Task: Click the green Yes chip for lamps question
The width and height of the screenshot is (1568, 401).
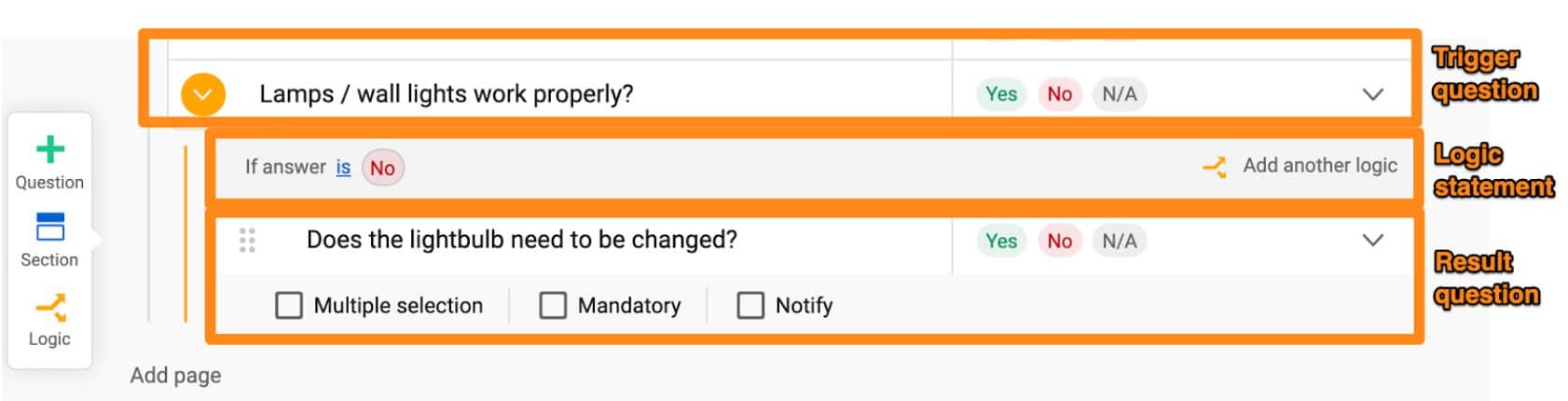Action: coord(1001,94)
